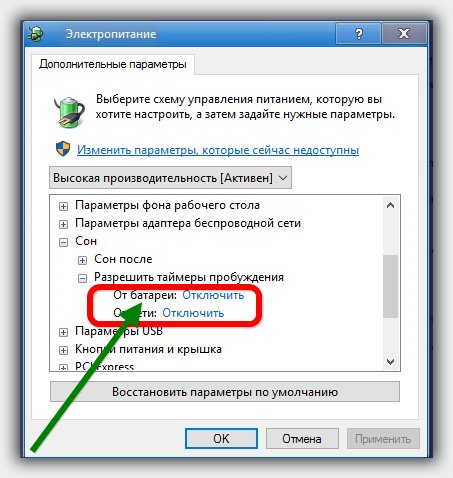The image size is (453, 478).
Task: Expand Параметры фона рабочего стола
Action: 63,206
